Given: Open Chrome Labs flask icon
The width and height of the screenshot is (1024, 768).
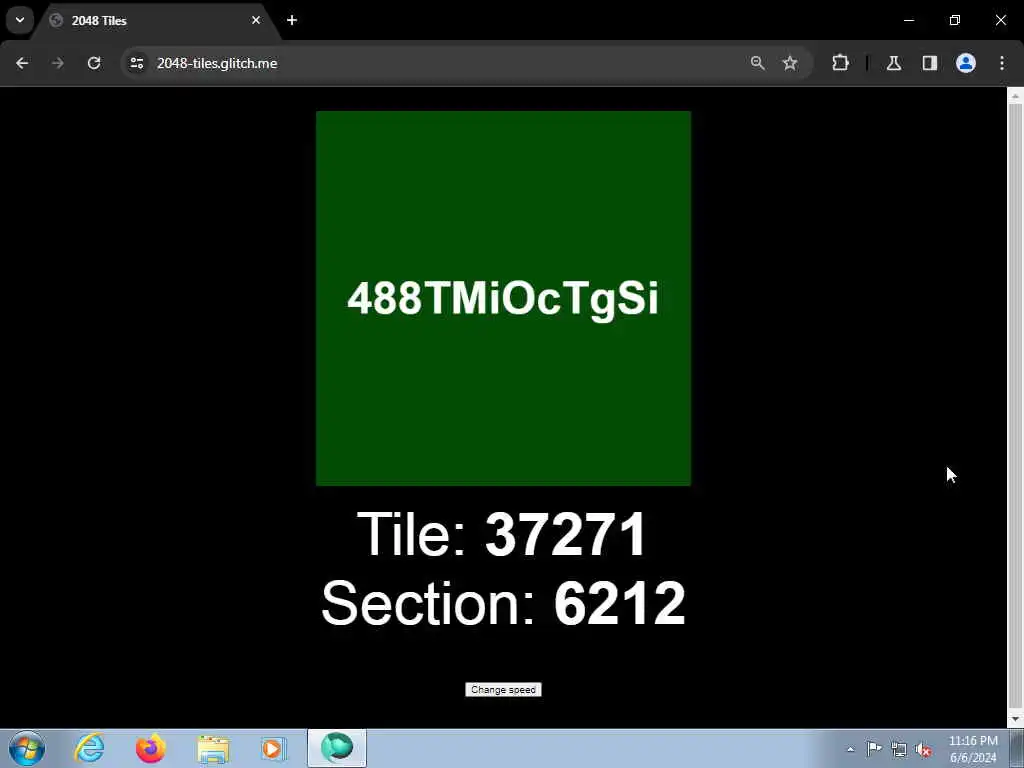Looking at the screenshot, I should tap(894, 63).
